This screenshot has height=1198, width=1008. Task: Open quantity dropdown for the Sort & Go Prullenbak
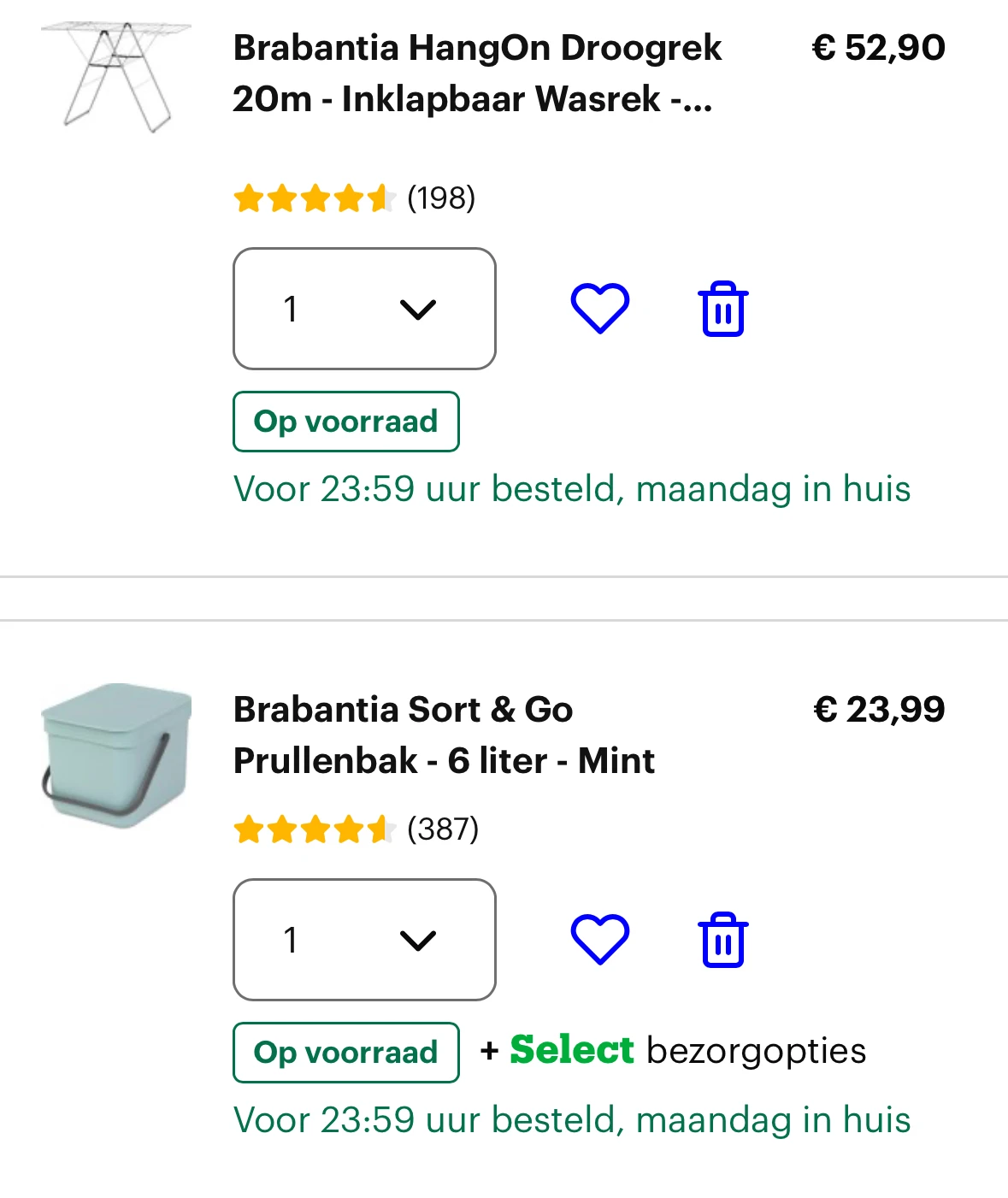click(364, 940)
